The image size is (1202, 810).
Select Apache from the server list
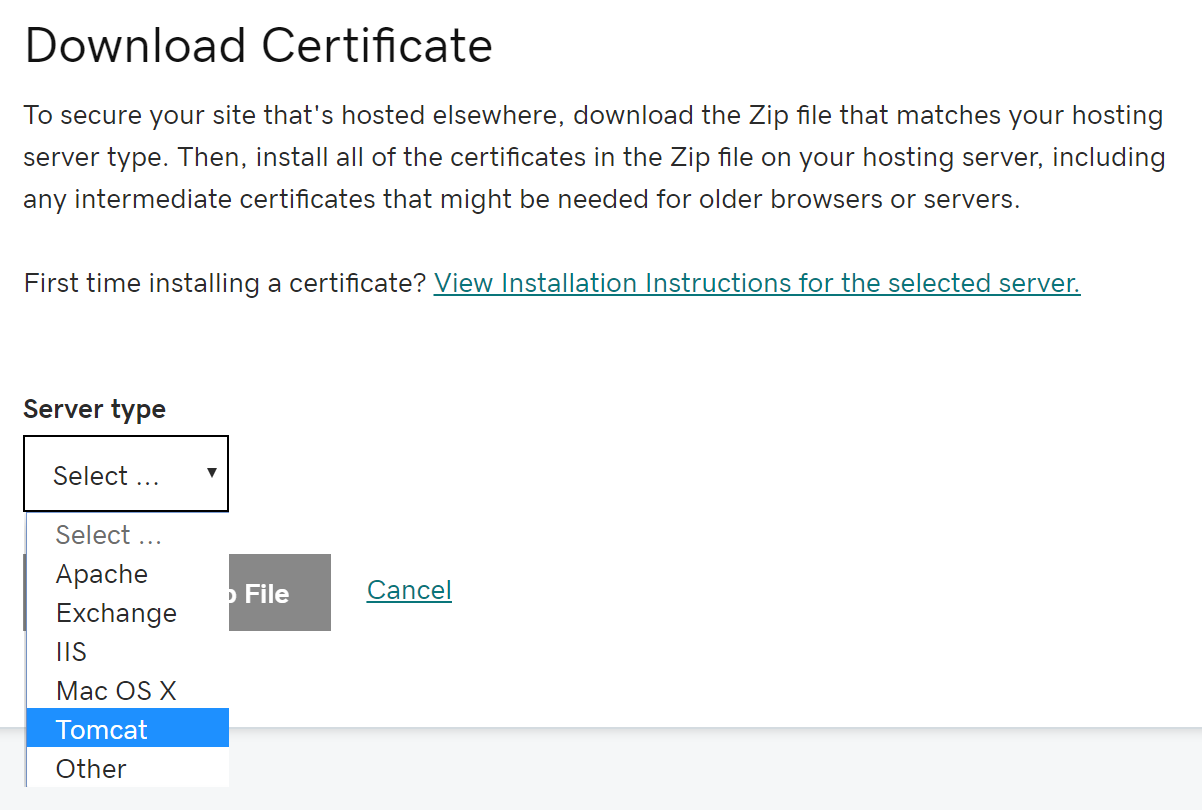(102, 574)
